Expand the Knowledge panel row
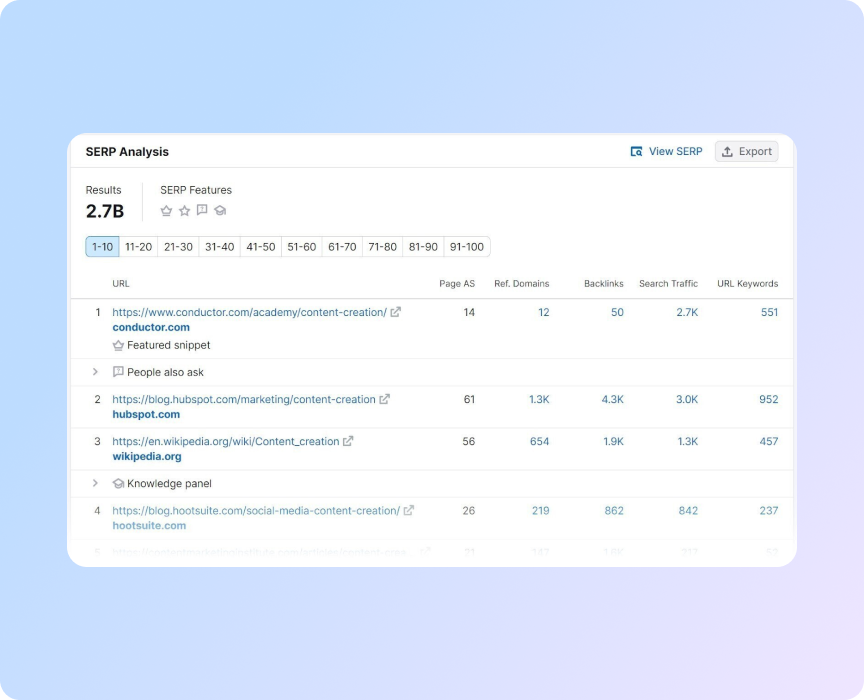This screenshot has height=700, width=864. tap(96, 483)
